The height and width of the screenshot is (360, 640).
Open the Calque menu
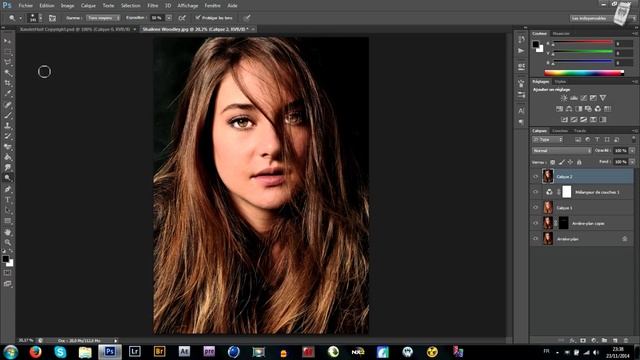88,6
